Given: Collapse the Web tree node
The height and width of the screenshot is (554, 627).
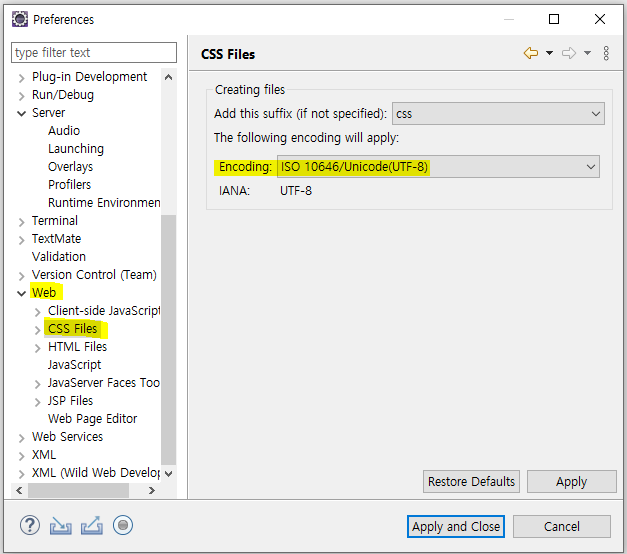Looking at the screenshot, I should (22, 293).
